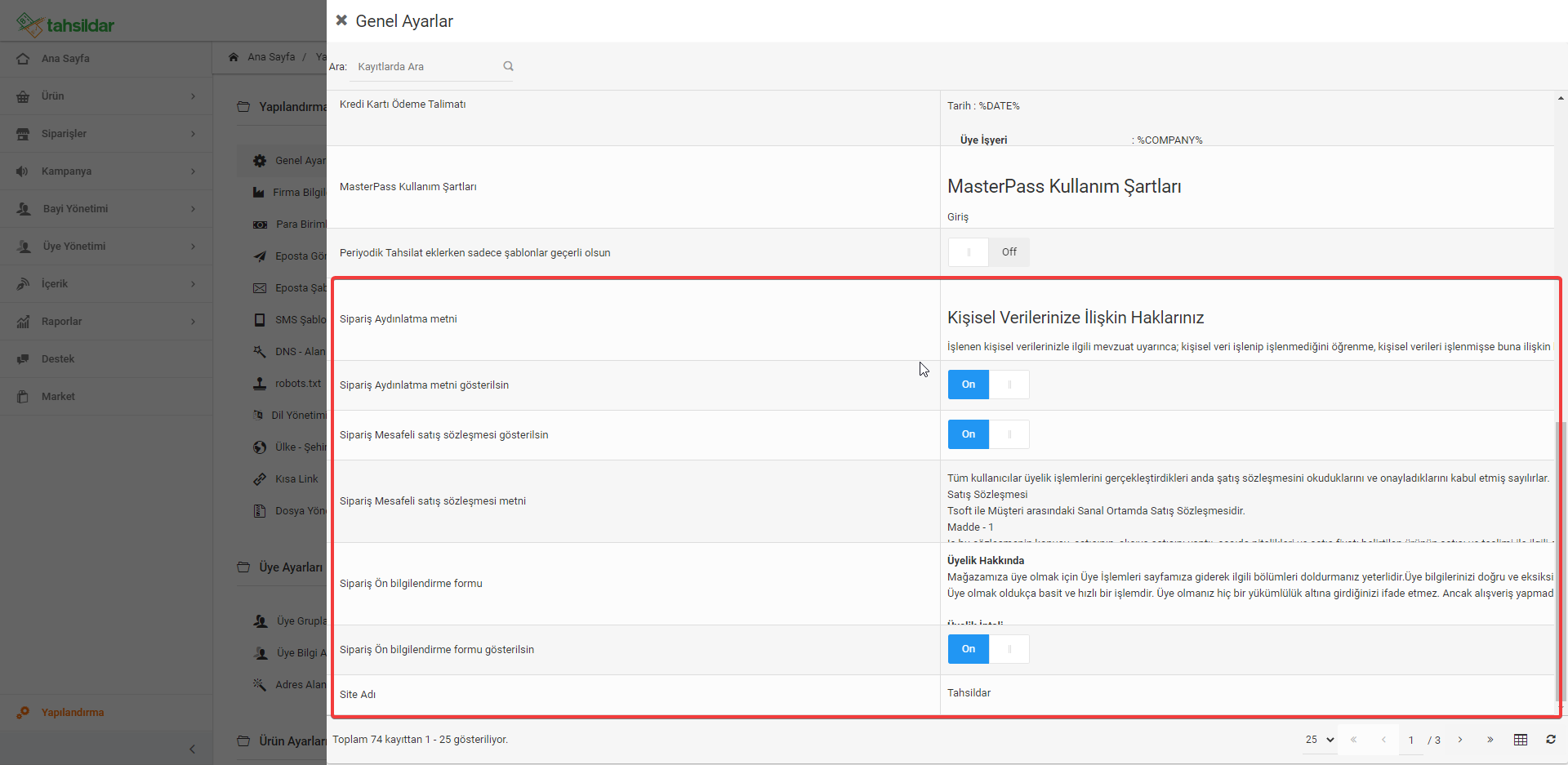Open Destek in the sidebar
This screenshot has height=765, width=1568.
tap(106, 359)
